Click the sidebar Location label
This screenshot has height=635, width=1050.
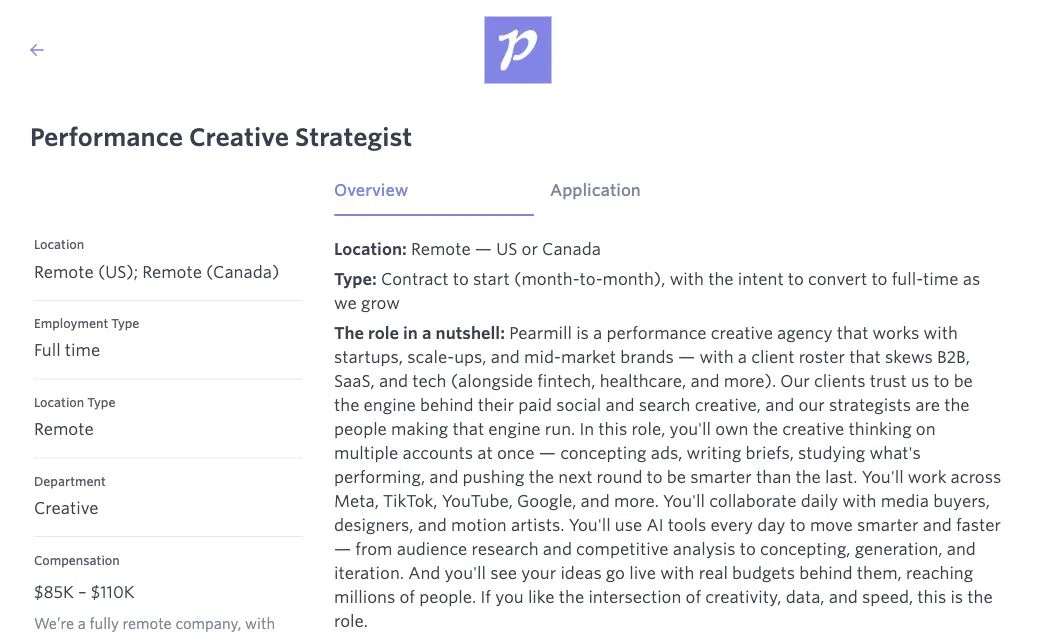(x=59, y=244)
